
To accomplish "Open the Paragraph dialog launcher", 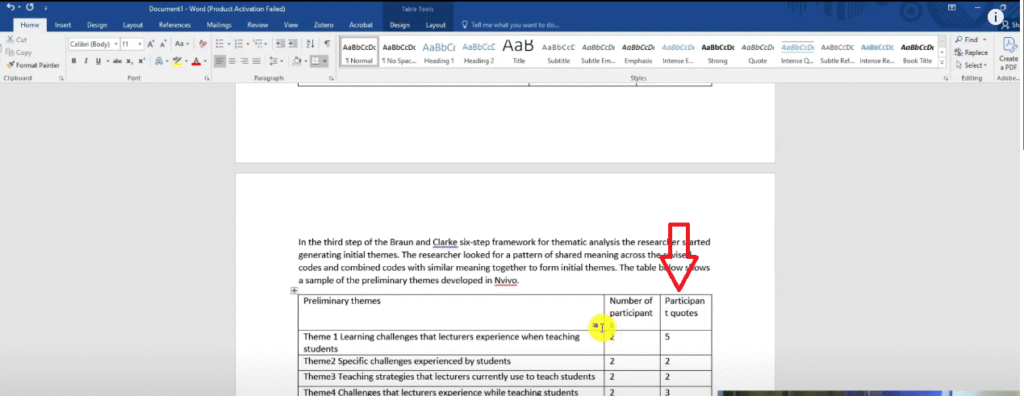I will 331,78.
